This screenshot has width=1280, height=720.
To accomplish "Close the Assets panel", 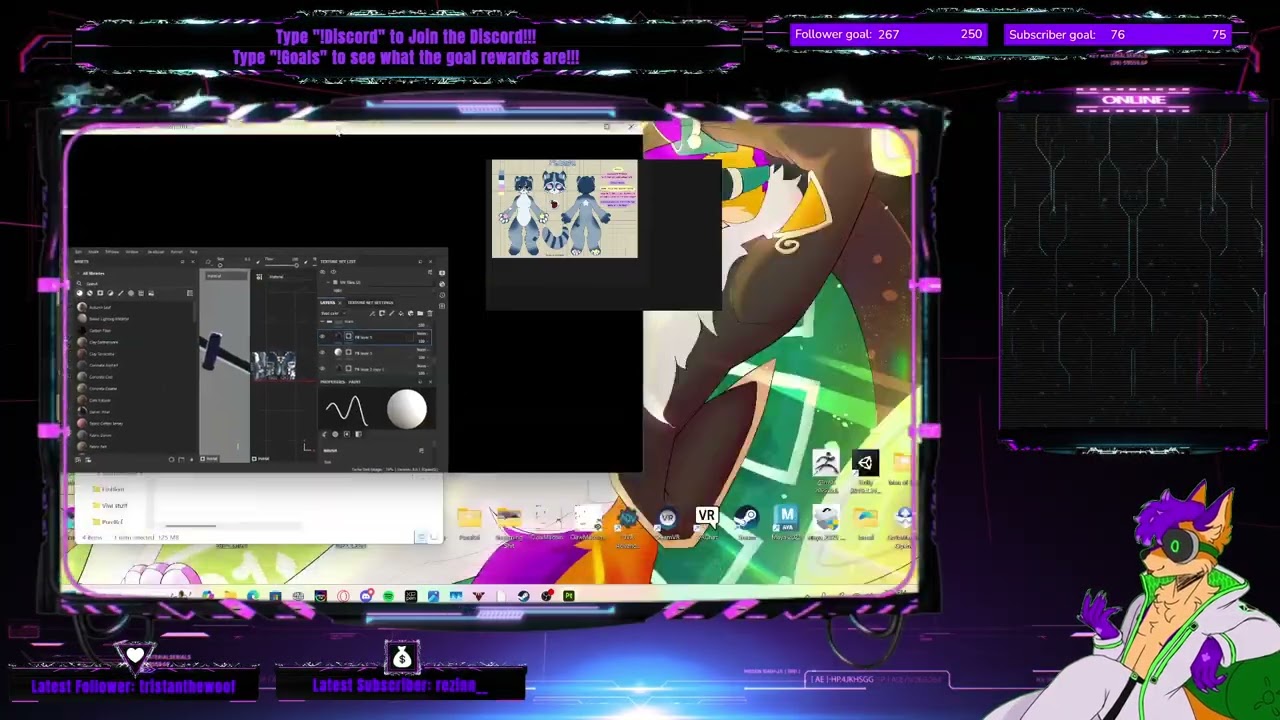I will coord(193,262).
